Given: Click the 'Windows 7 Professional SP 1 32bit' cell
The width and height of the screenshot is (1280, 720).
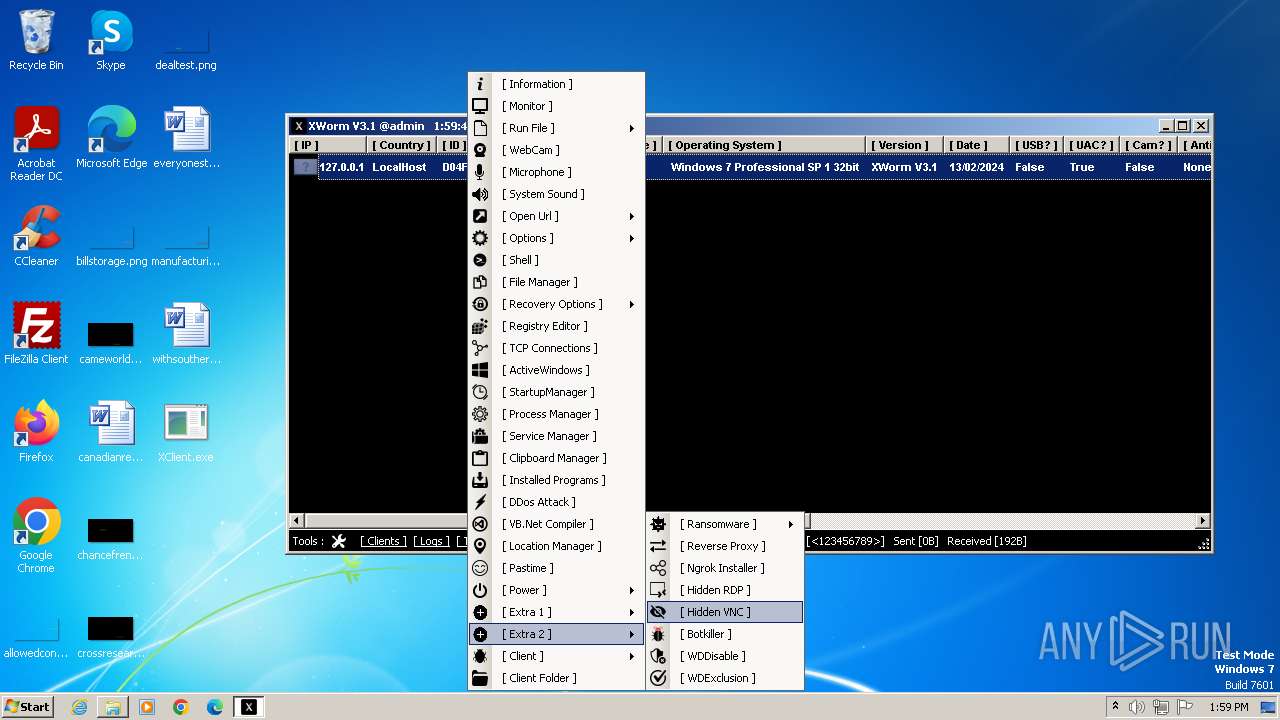Looking at the screenshot, I should pos(765,167).
